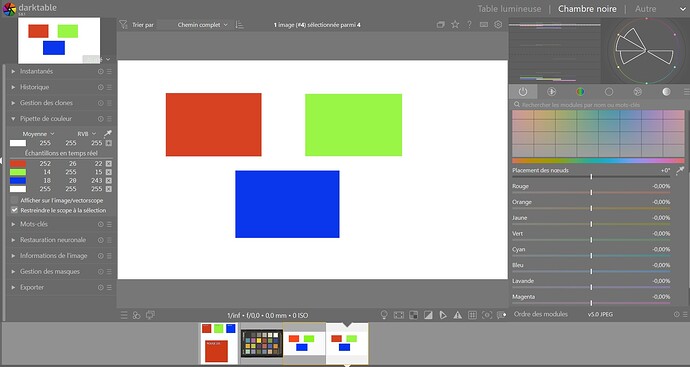Image resolution: width=690 pixels, height=367 pixels.
Task: Open Moyenne statistic dropdown
Action: [38, 134]
